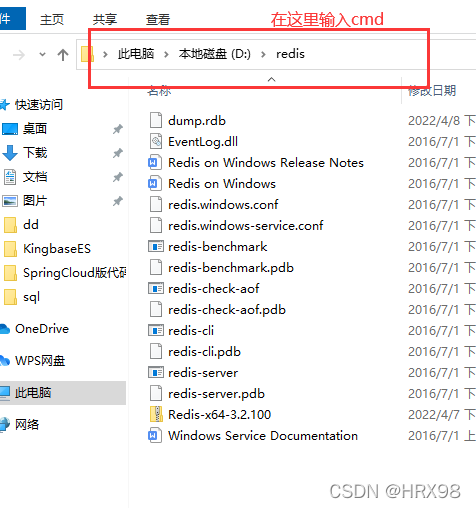476x508 pixels.
Task: Select WPS网盘 in the navigation pane
Action: tap(40, 361)
